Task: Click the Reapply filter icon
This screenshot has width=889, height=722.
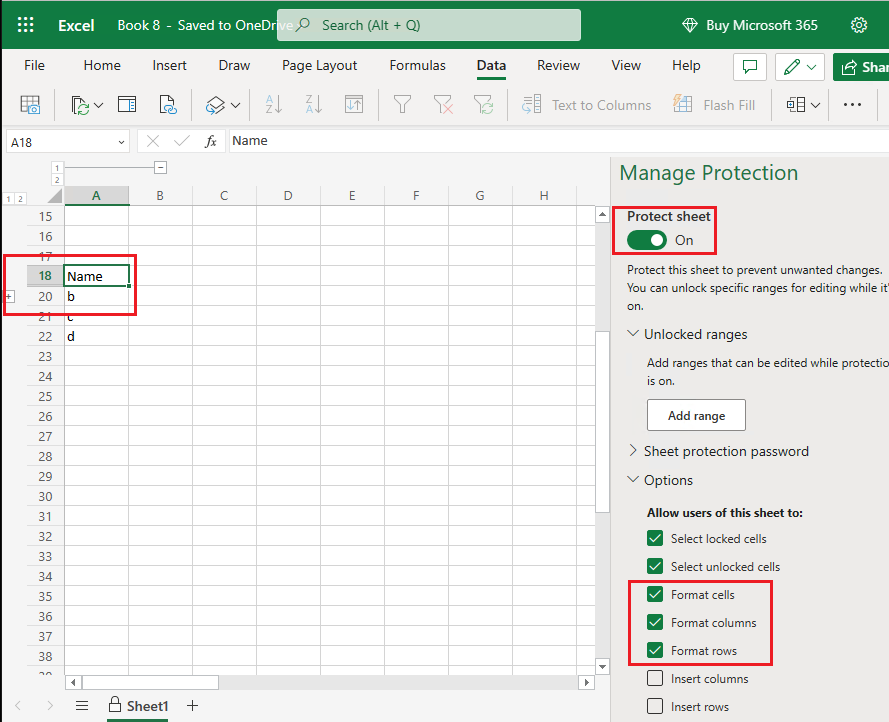Action: [483, 105]
